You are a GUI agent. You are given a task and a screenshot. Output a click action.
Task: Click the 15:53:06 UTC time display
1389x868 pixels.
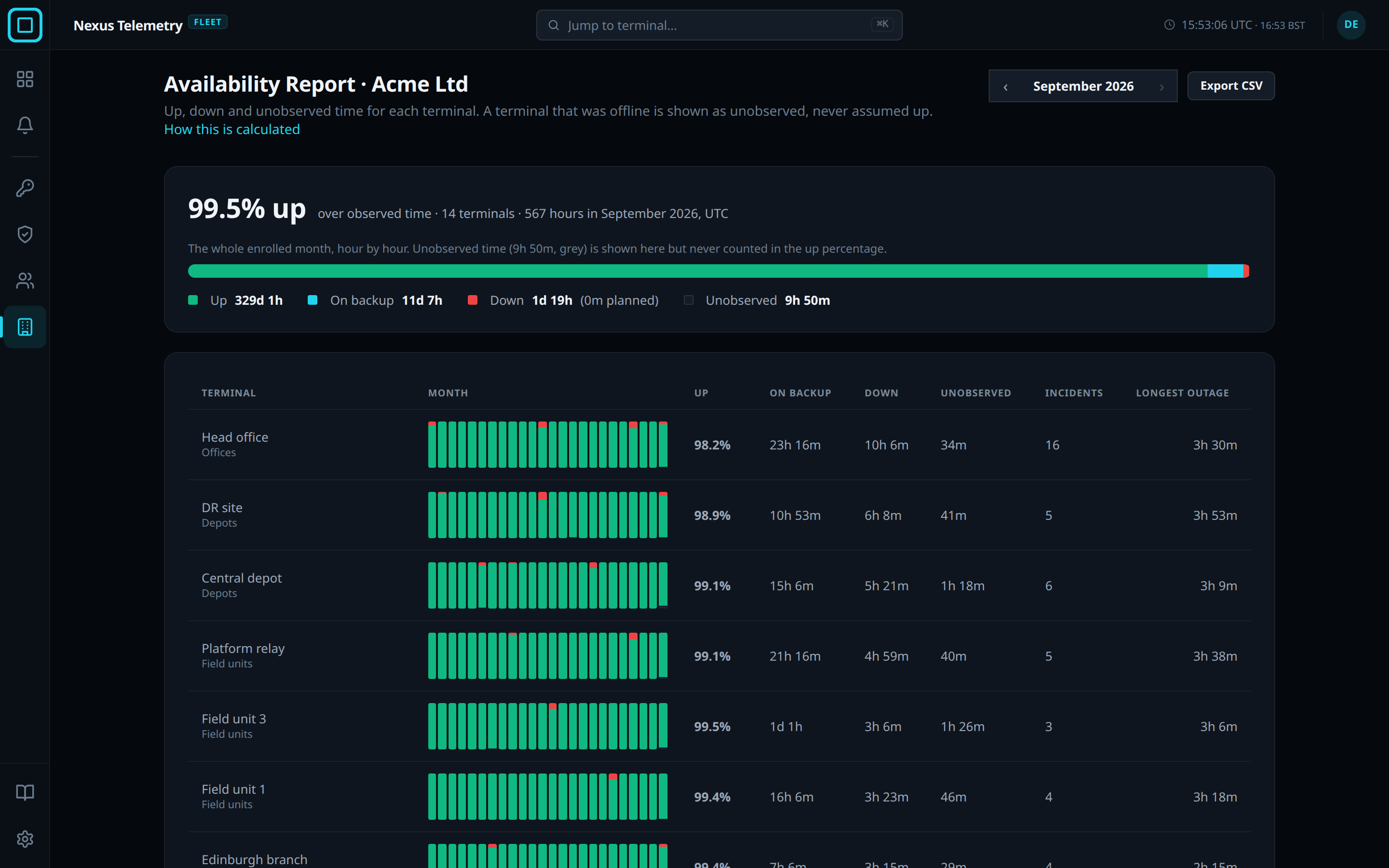pyautogui.click(x=1216, y=25)
